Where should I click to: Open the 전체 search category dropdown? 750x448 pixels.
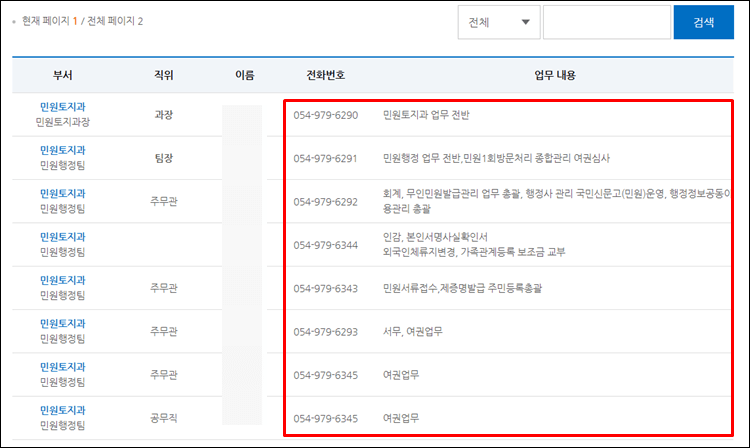point(499,22)
